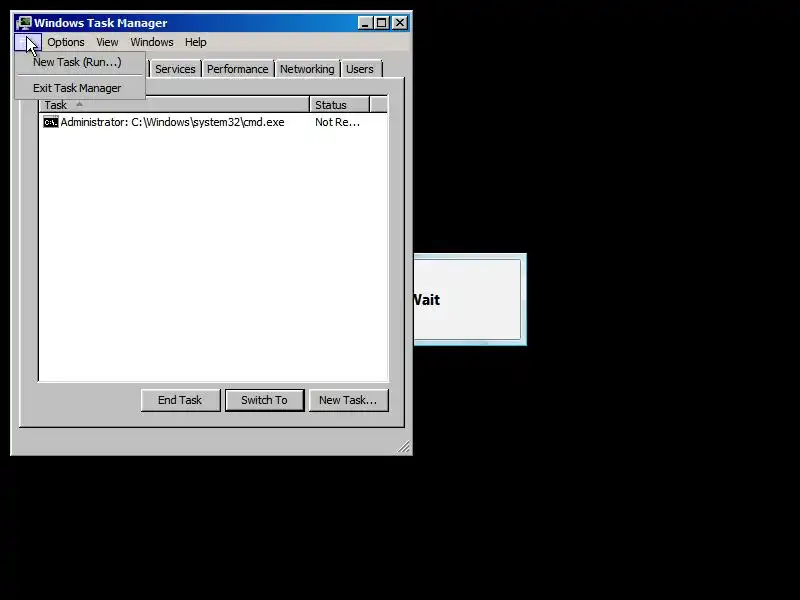Click the resize grip at the window corner

point(404,447)
